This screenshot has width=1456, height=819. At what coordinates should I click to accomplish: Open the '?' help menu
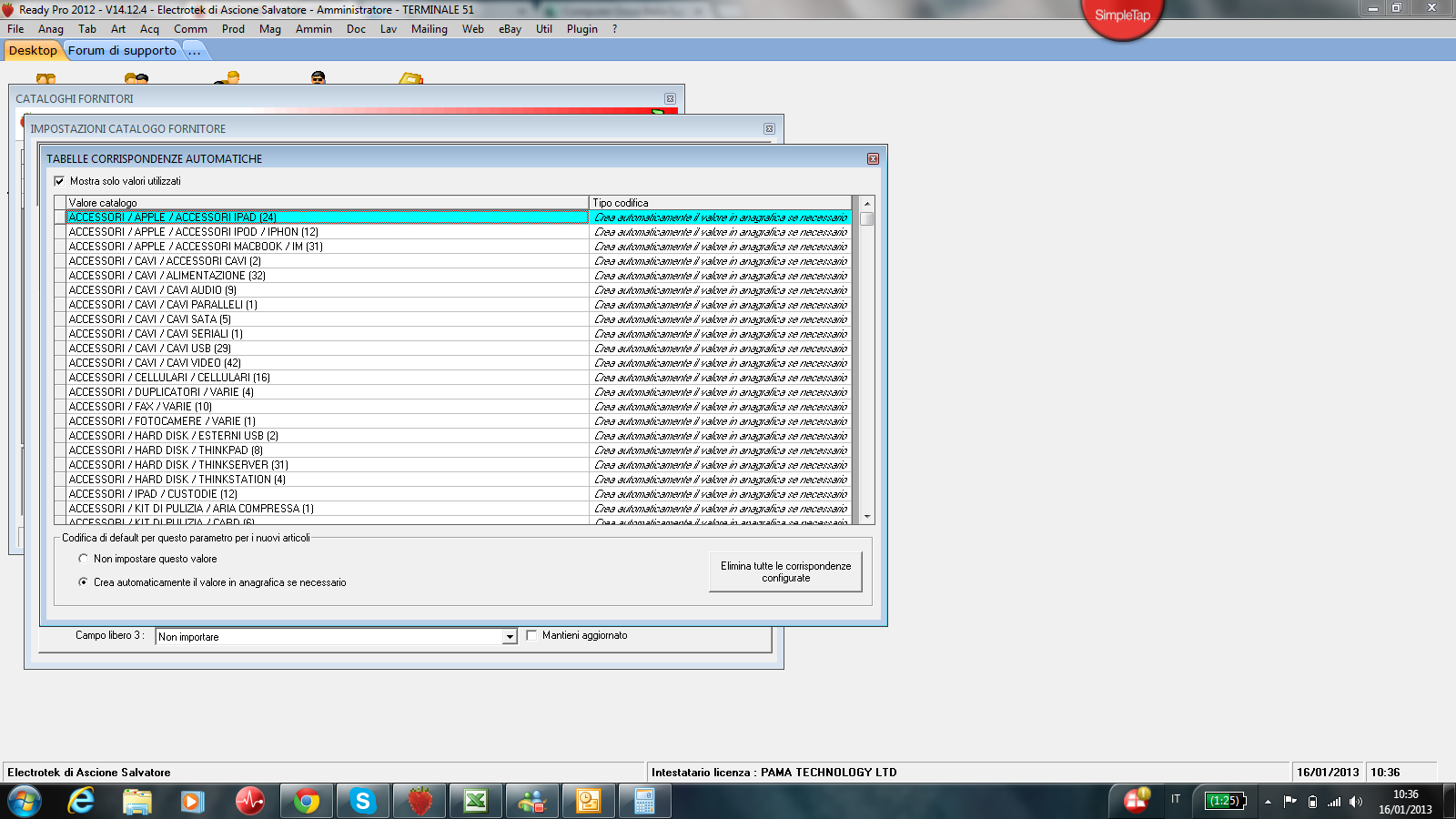coord(615,29)
